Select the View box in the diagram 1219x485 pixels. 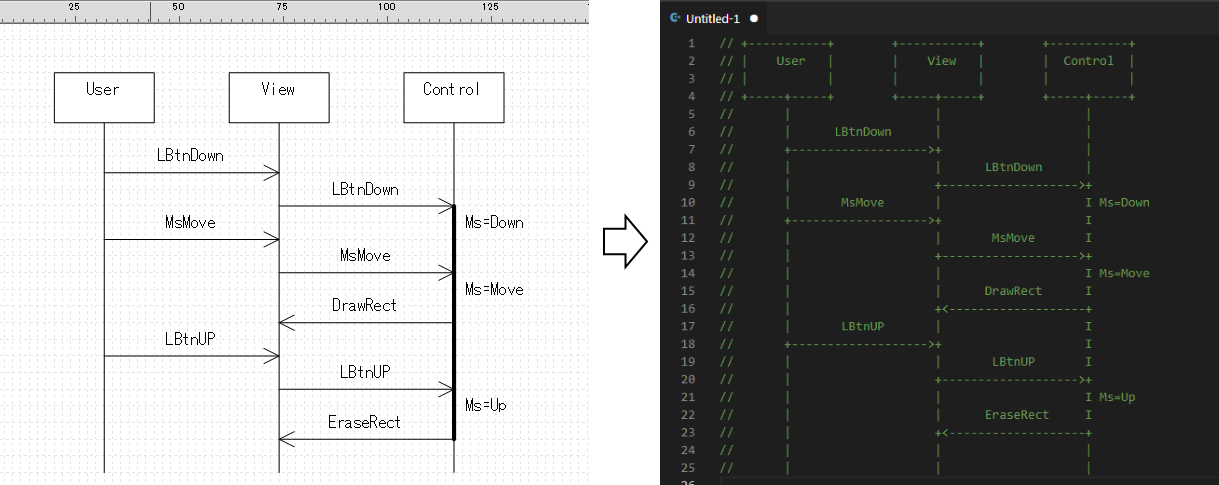(x=278, y=97)
